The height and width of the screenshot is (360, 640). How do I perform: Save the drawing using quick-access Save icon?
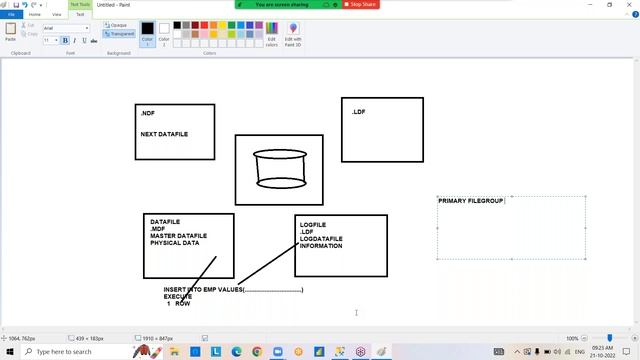[x=16, y=5]
